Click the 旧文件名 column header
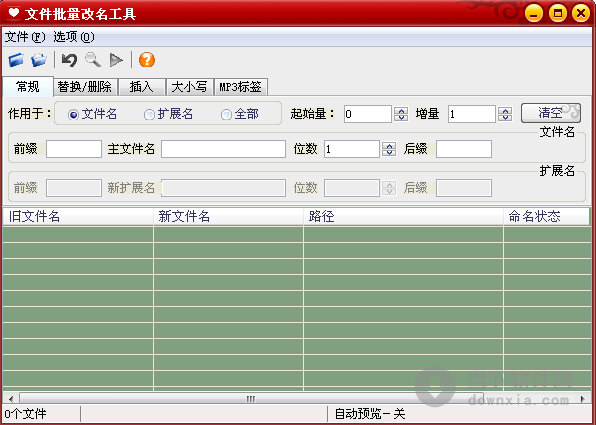Screen dimensions: 596x425 pos(78,217)
